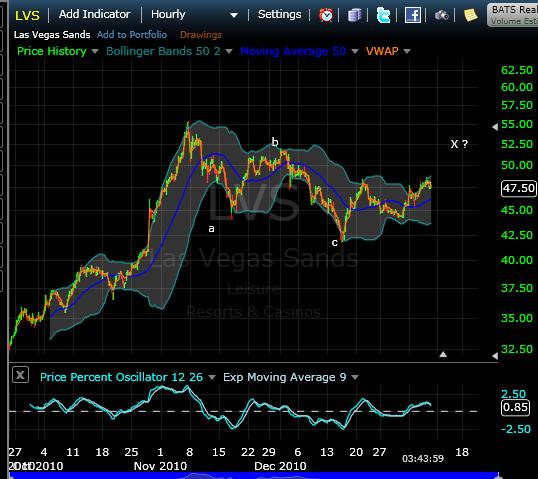Image resolution: width=538 pixels, height=479 pixels.
Task: Expand the Price History dropdown arrow
Action: pyautogui.click(x=95, y=51)
